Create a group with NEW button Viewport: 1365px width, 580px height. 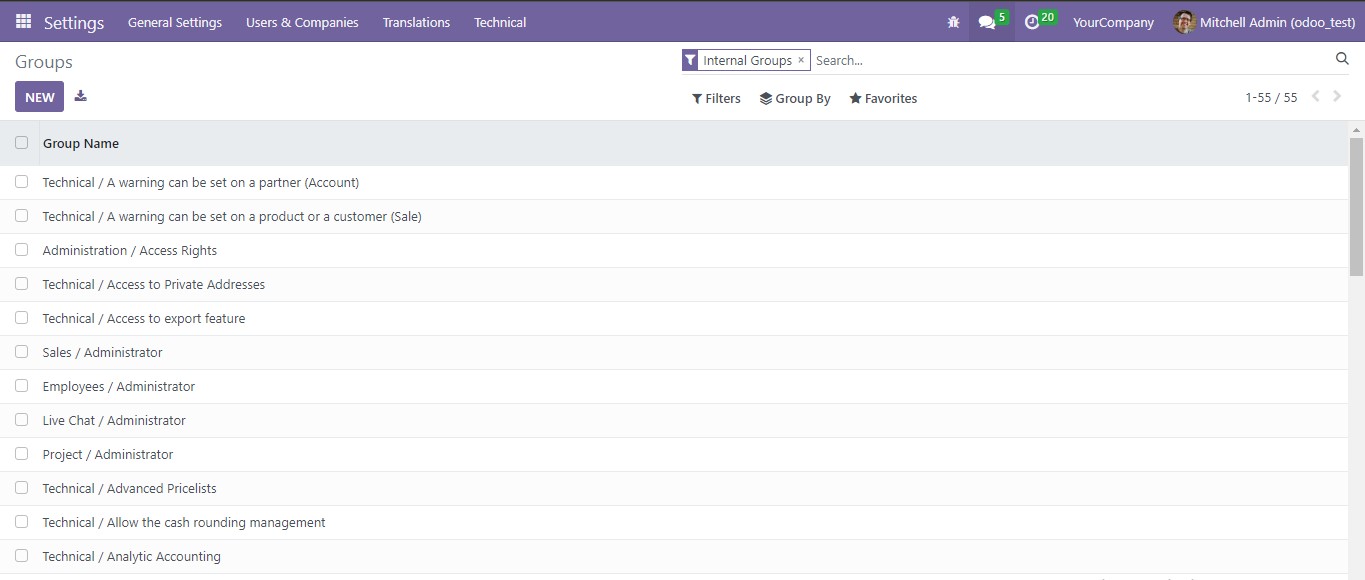(x=40, y=97)
